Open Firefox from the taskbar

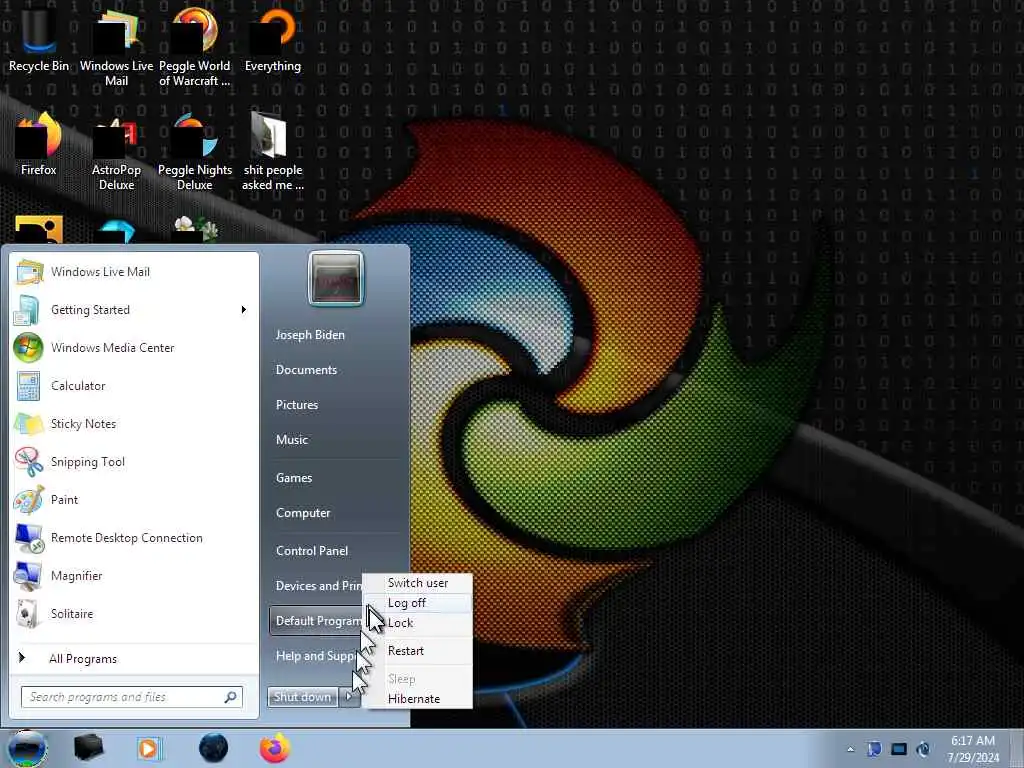tap(275, 748)
